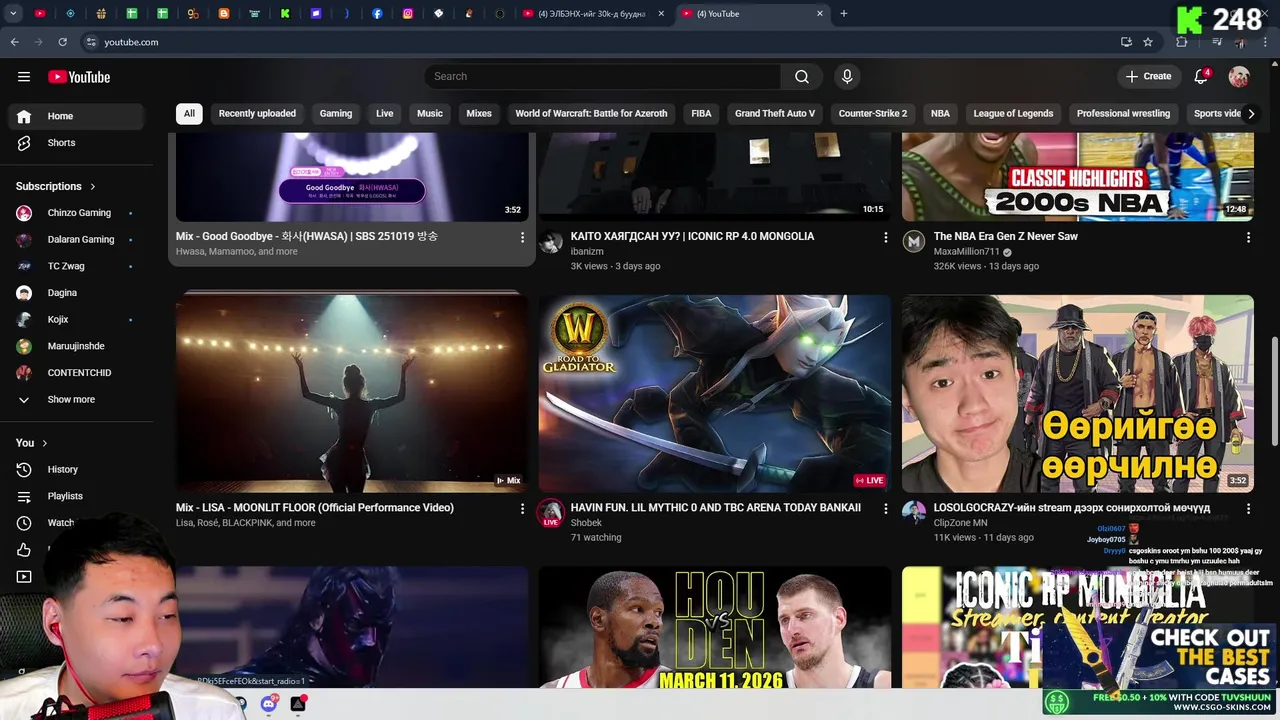Open options for Good Goodbye mix video
Screen dimensions: 1280x720
click(522, 237)
